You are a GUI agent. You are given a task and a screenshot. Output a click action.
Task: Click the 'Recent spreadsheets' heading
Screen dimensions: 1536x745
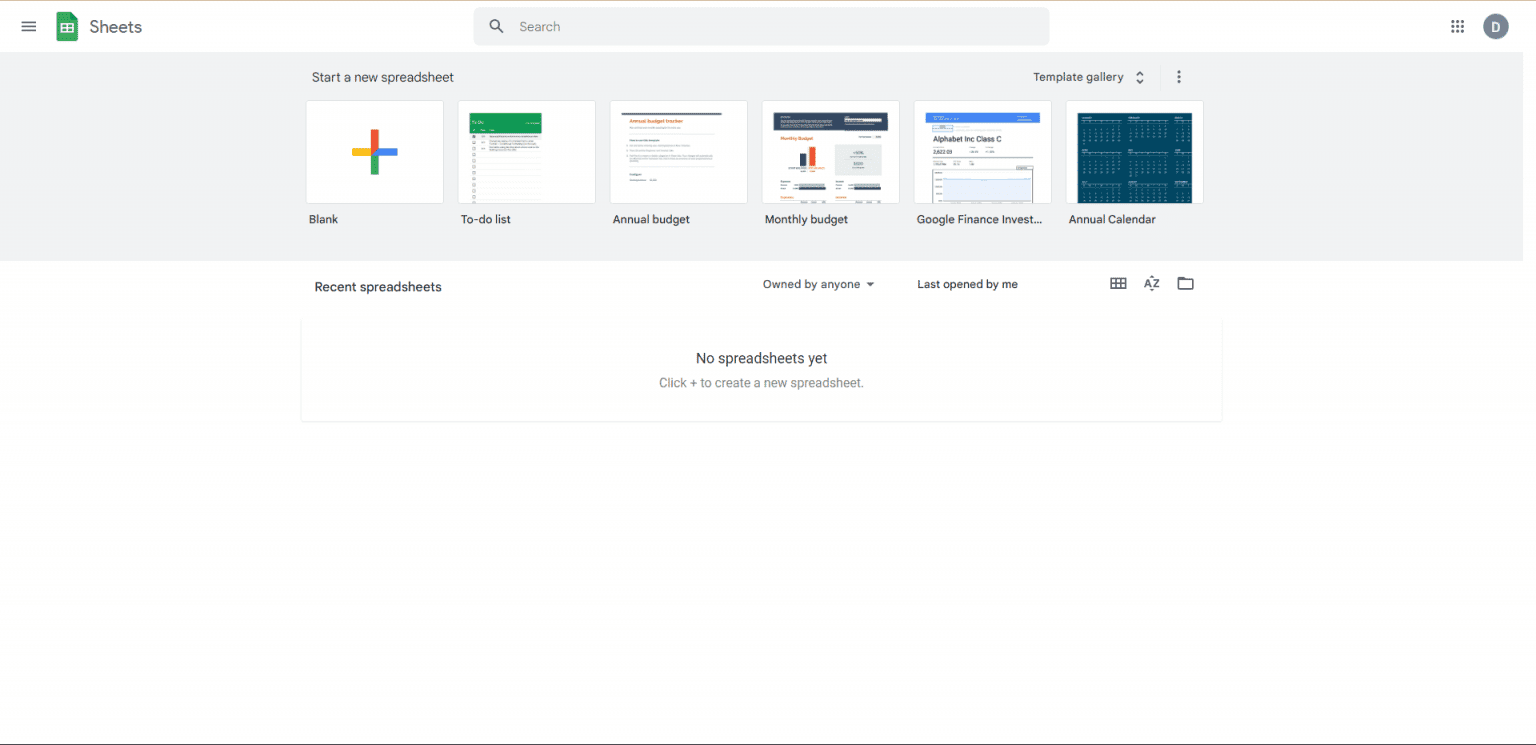pos(377,287)
